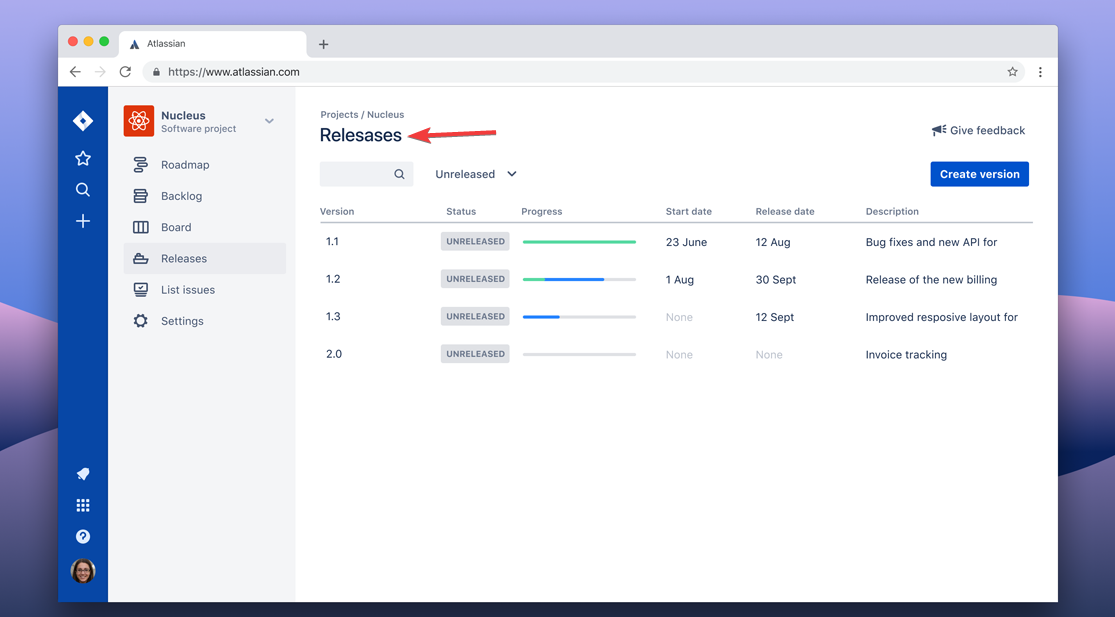The height and width of the screenshot is (617, 1115).
Task: Click the starred items icon
Action: point(83,157)
